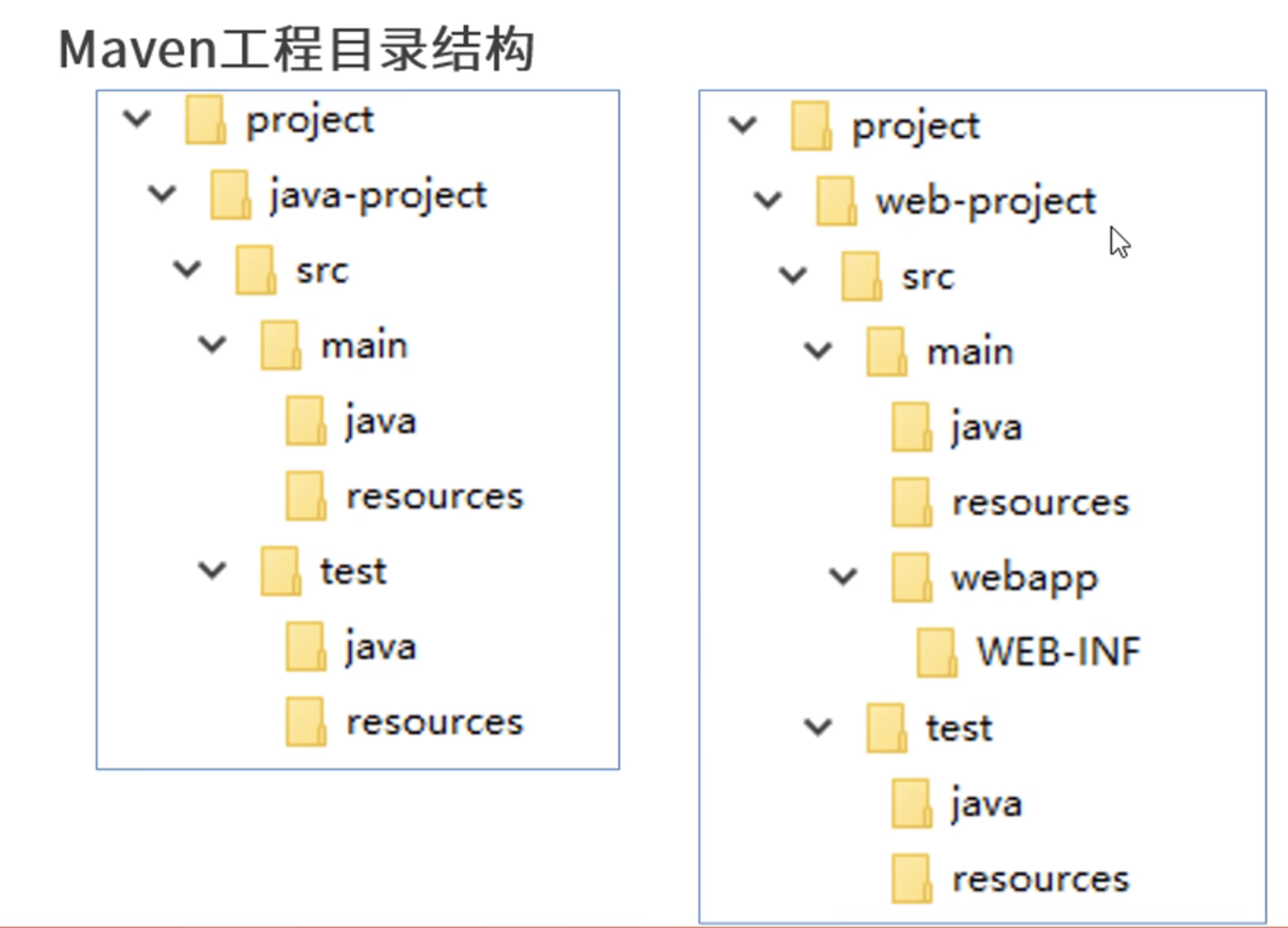Screen dimensions: 1288x928
Task: Click the Maven工程目录结构 heading
Action: tap(296, 50)
